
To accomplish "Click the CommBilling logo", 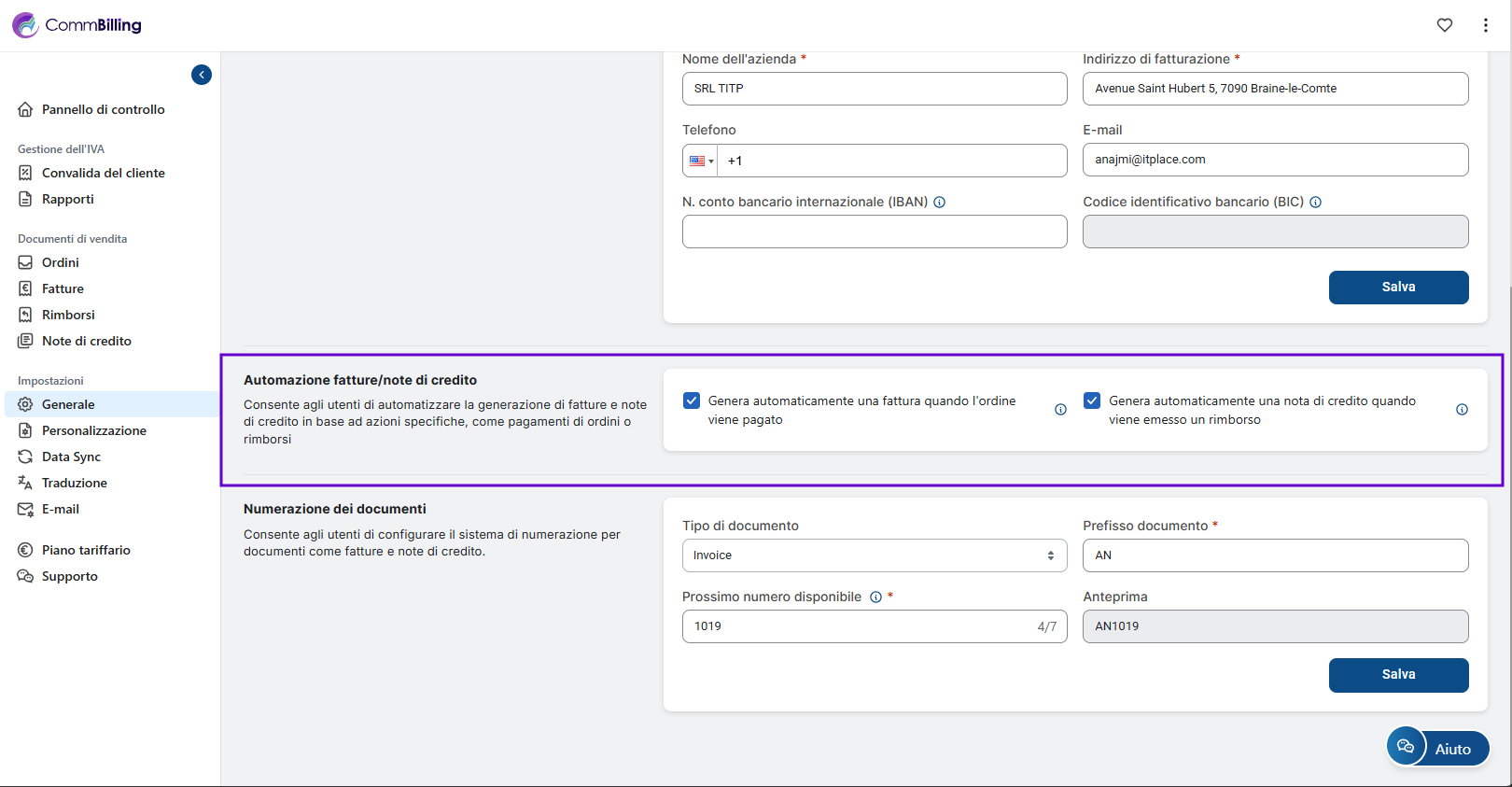I will click(x=77, y=25).
